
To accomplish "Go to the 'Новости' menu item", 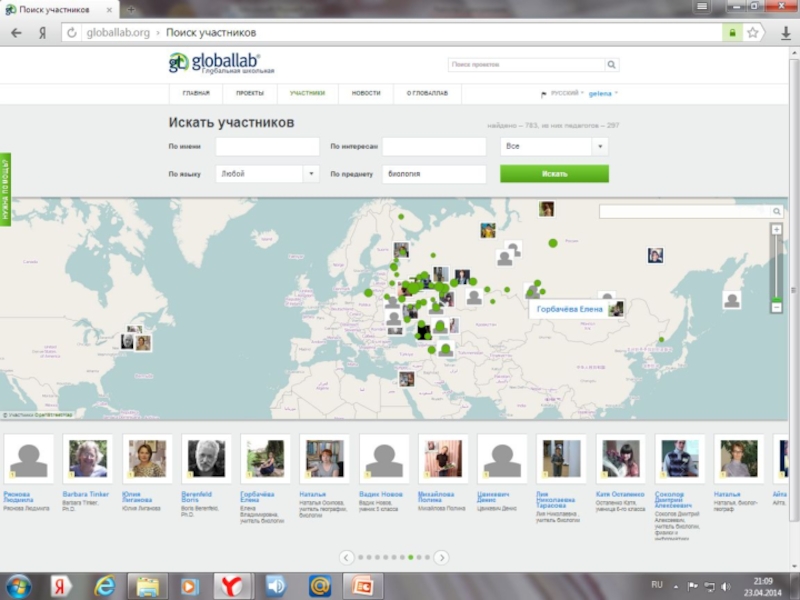I will (366, 93).
